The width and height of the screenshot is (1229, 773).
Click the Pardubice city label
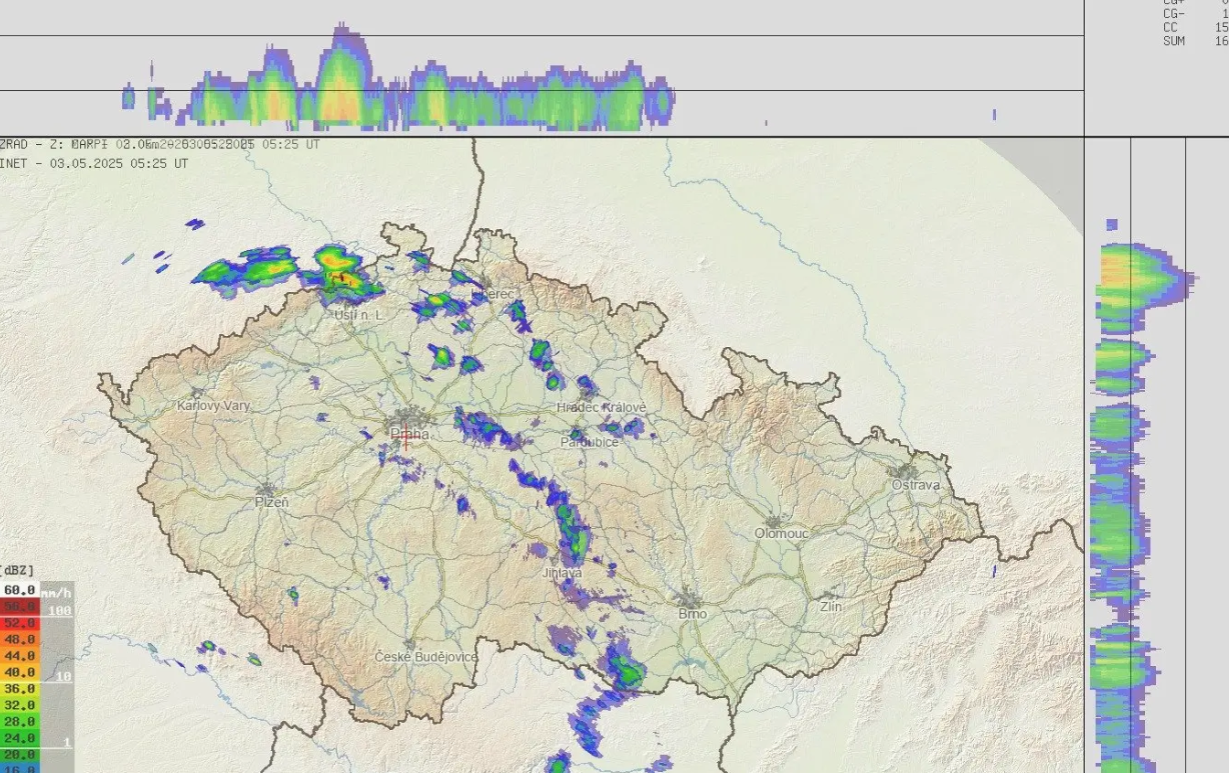click(x=589, y=442)
